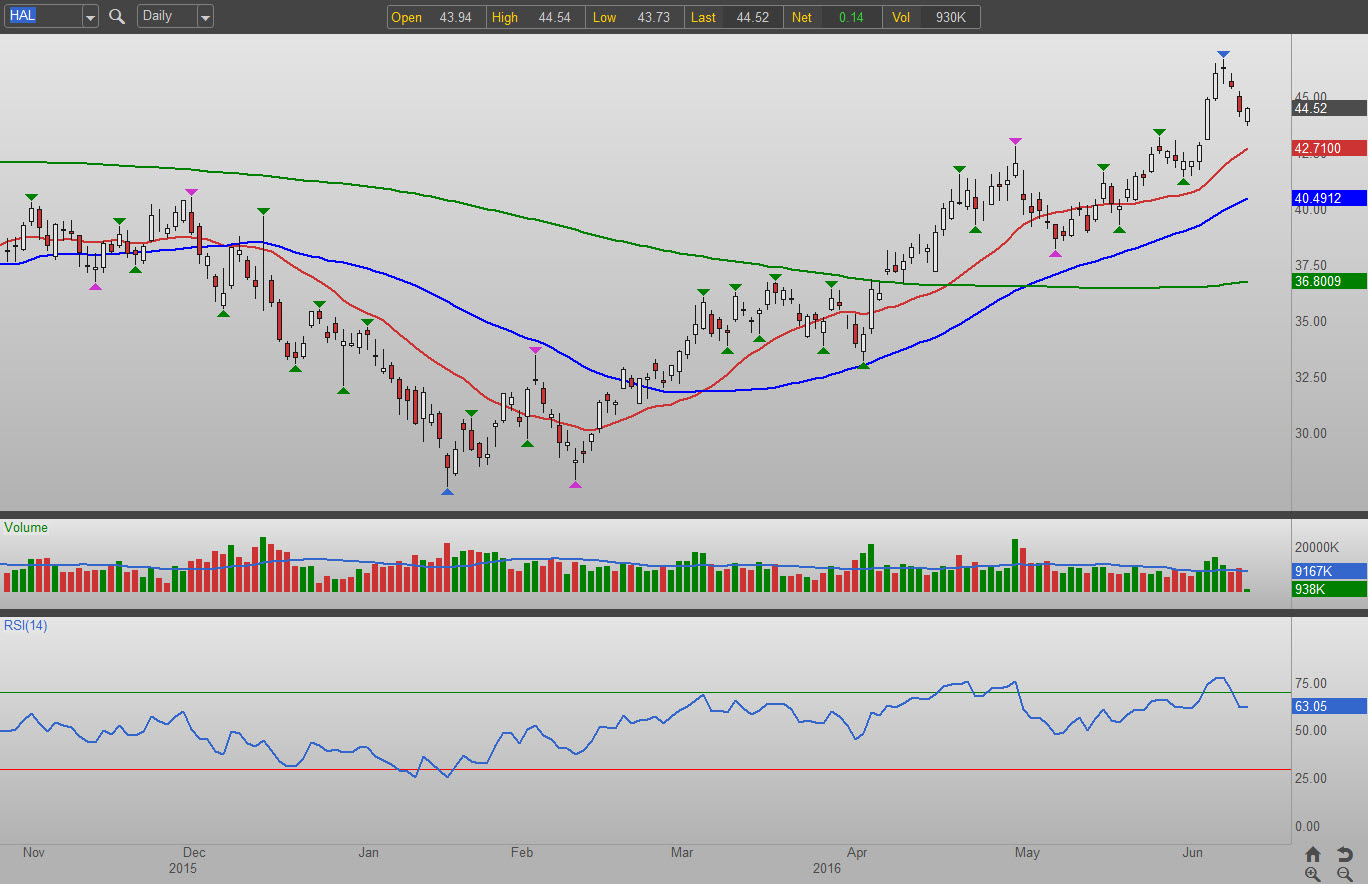Click the 9167K average volume tag
Screen dimensions: 1368x884
point(1329,572)
